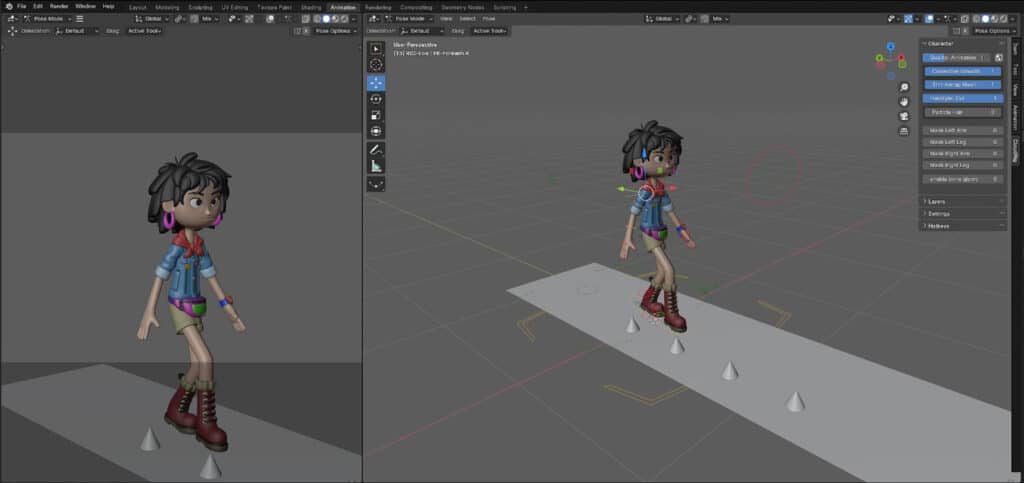Select the Measure tool in toolbar
The width and height of the screenshot is (1024, 483).
(376, 166)
